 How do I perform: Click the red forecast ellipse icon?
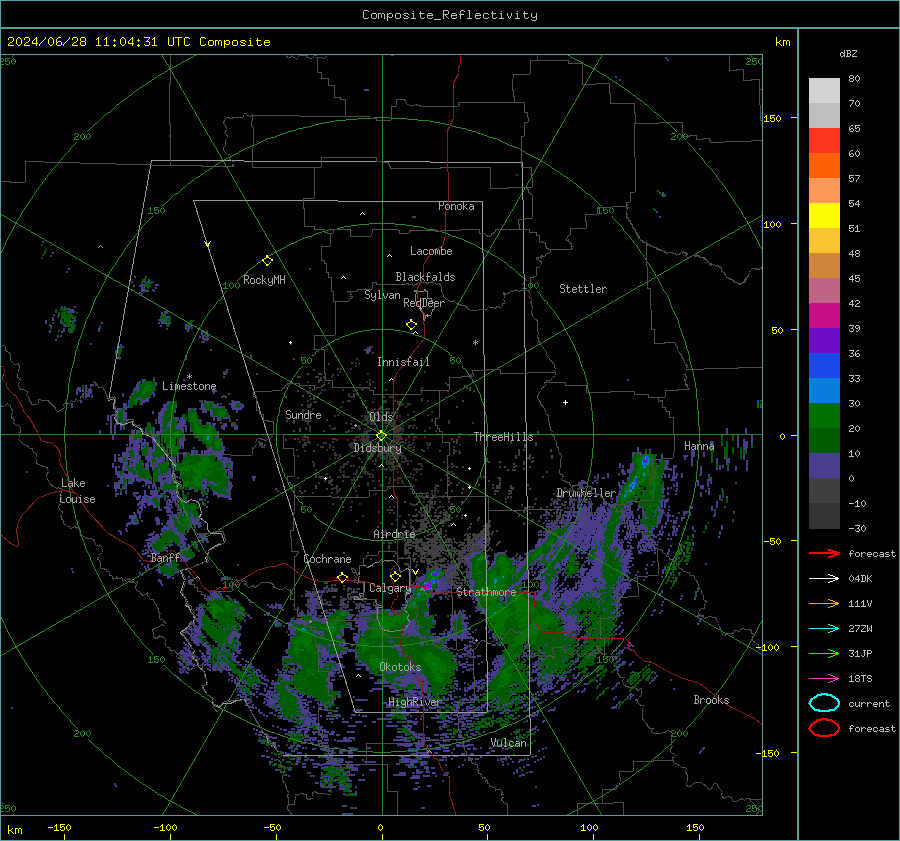pos(824,728)
